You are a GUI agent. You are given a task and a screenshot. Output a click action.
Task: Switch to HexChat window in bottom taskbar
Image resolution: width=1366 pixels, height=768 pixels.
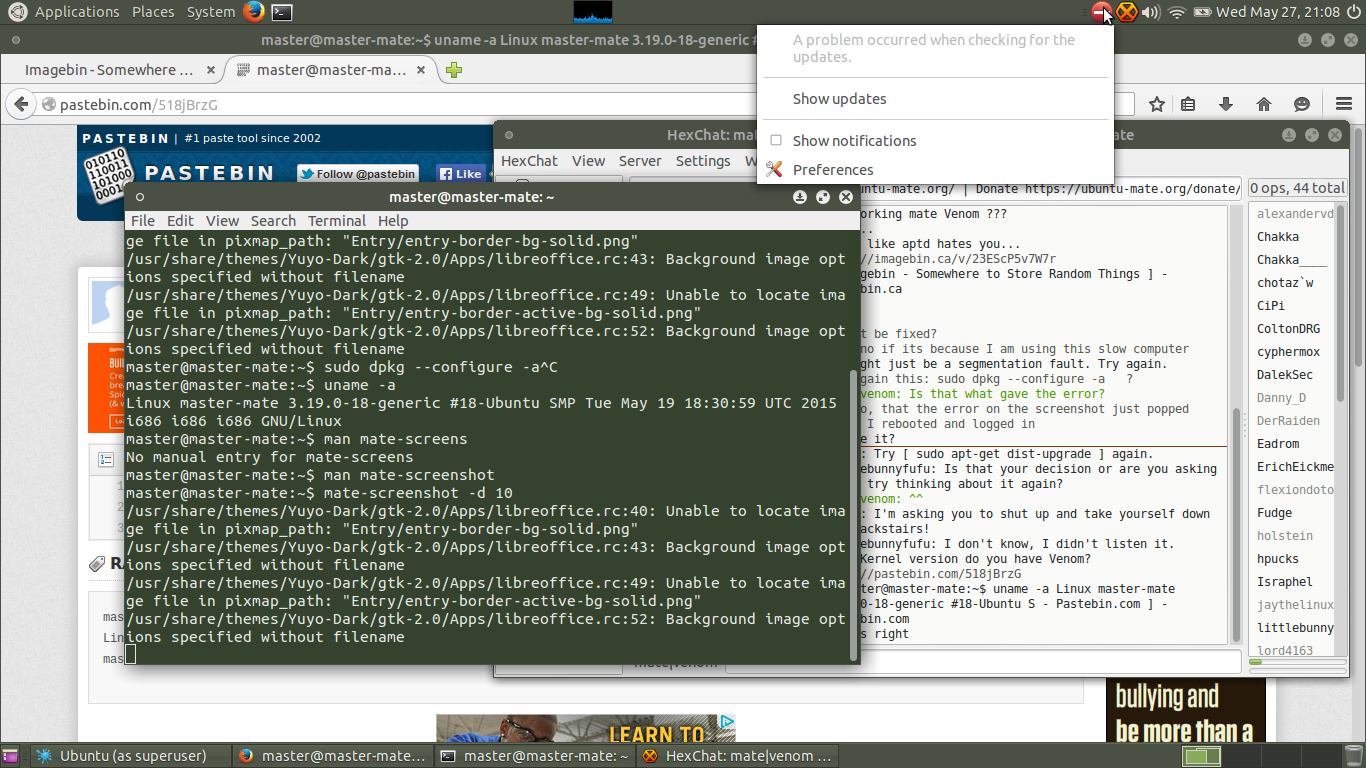point(737,756)
